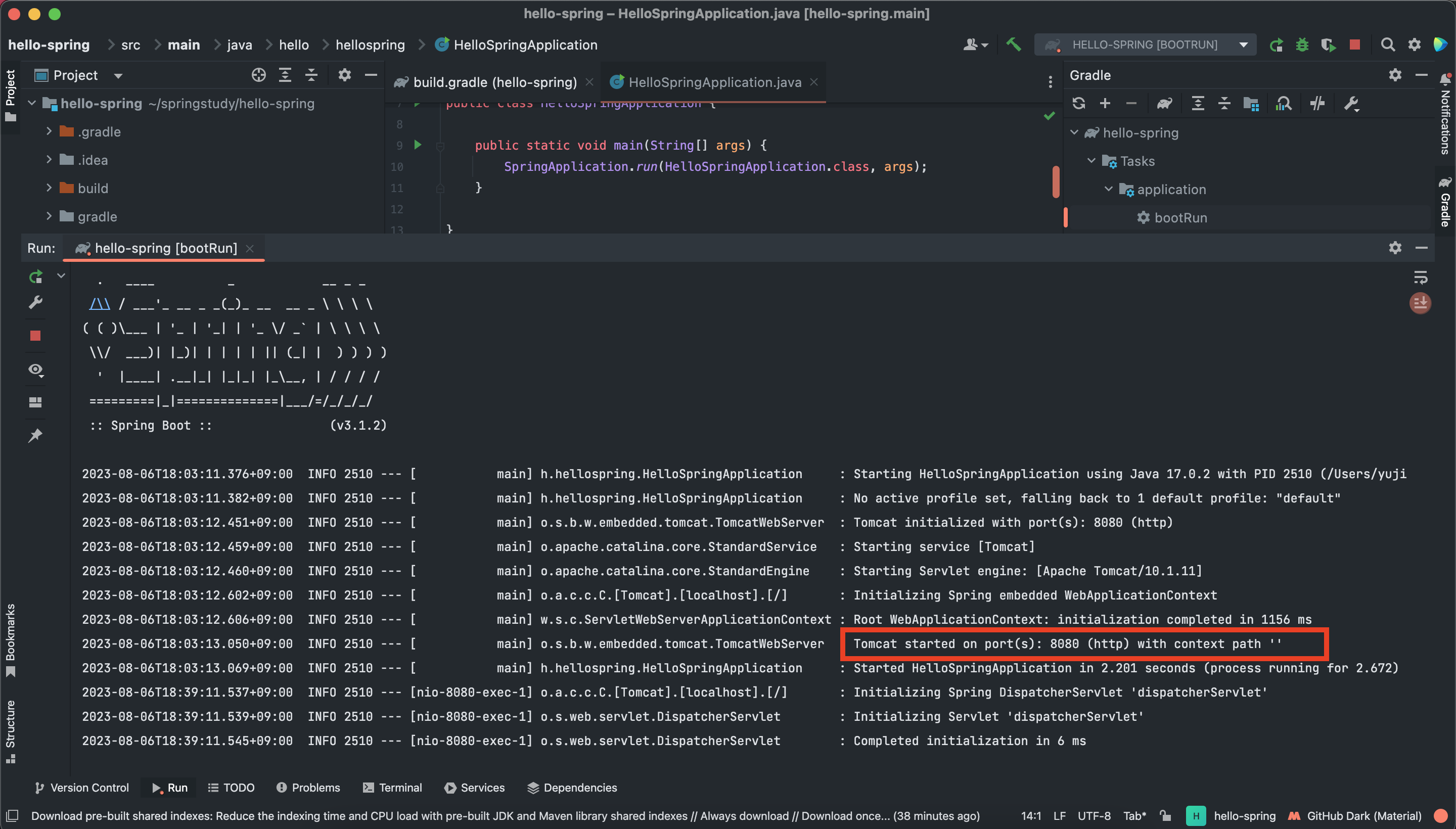The image size is (1456, 829).
Task: Toggle Gradle offline mode
Action: [1317, 104]
